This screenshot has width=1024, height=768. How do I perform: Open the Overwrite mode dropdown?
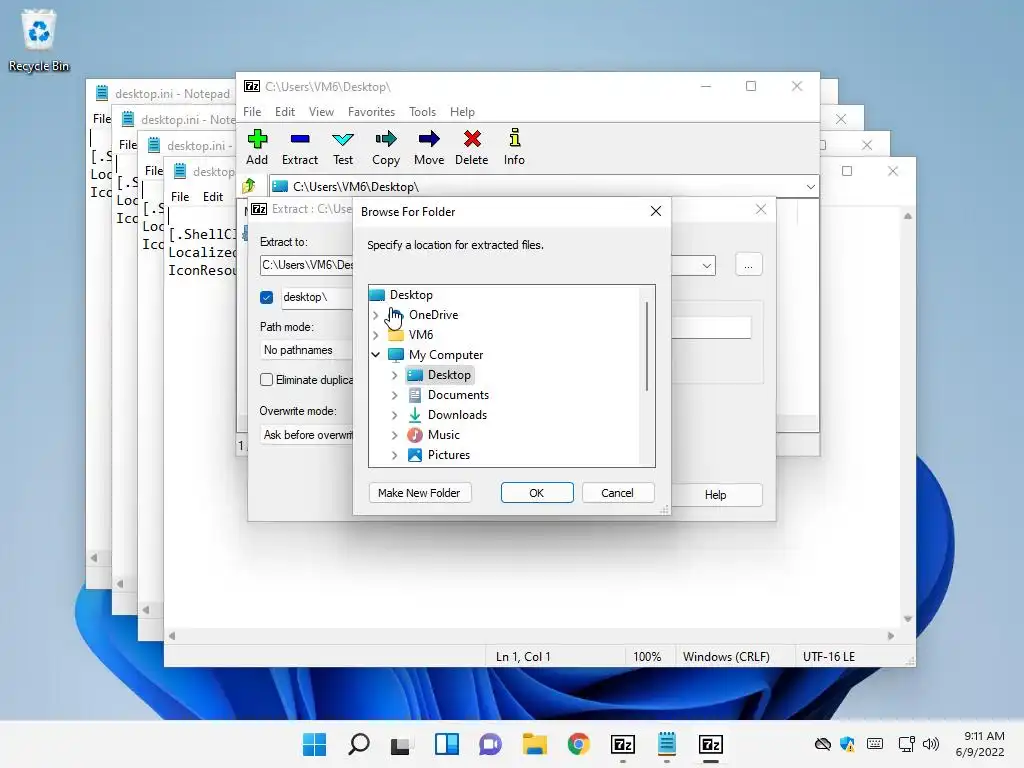point(306,435)
